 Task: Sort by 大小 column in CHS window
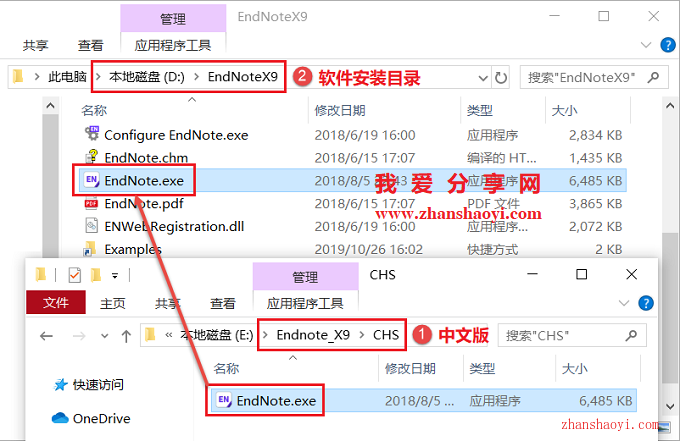575,369
